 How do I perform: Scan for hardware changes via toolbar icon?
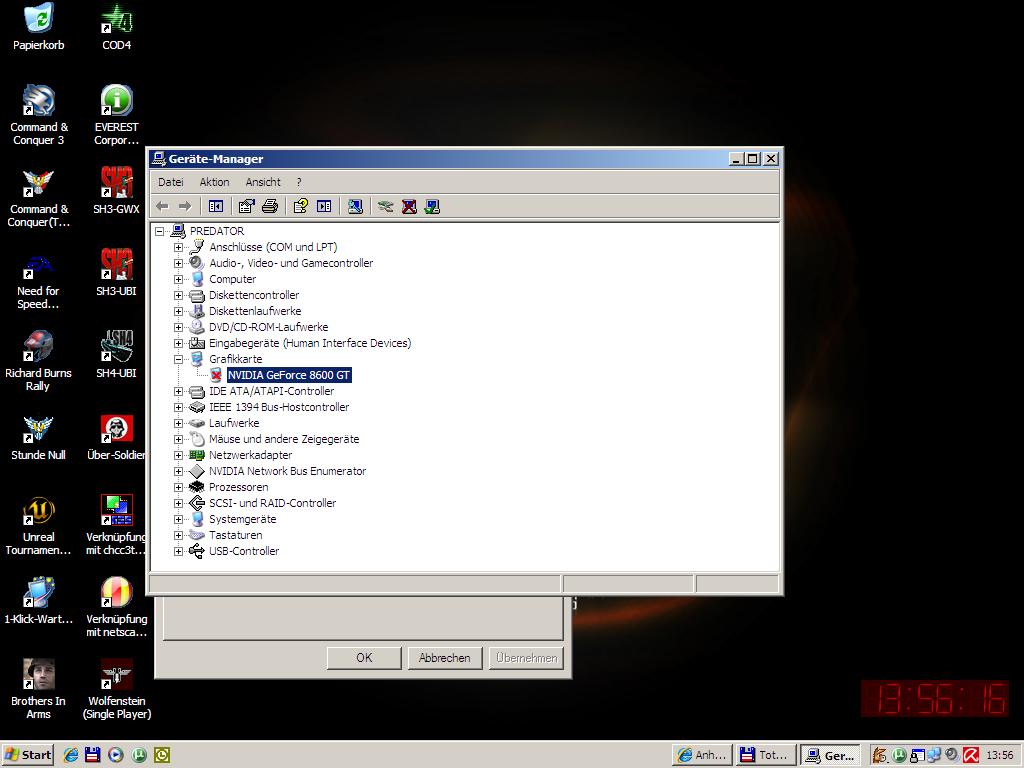pyautogui.click(x=355, y=206)
